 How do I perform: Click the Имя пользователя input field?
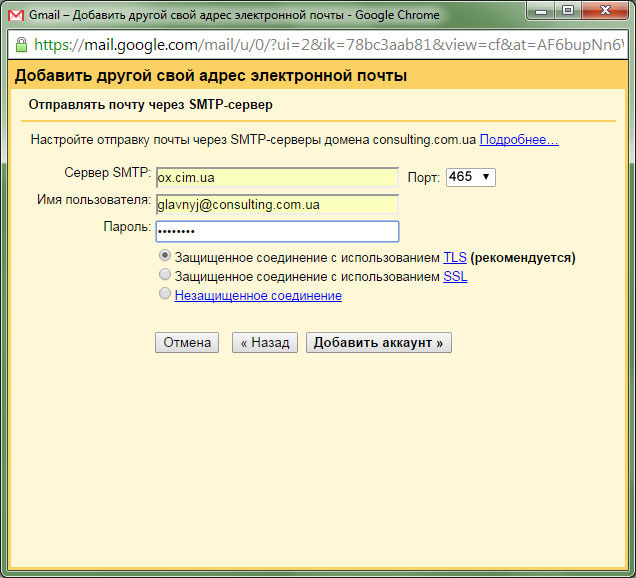276,204
